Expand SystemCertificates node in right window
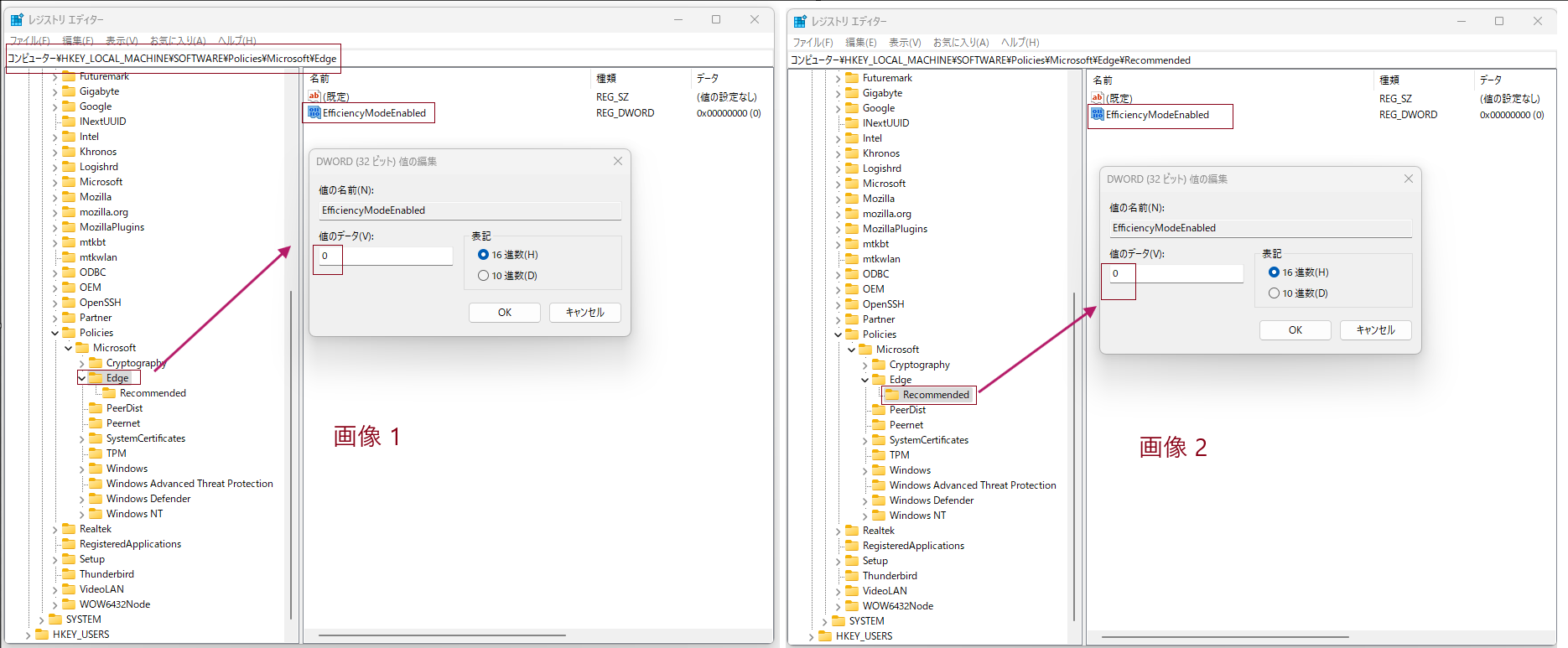1568x648 pixels. (865, 440)
